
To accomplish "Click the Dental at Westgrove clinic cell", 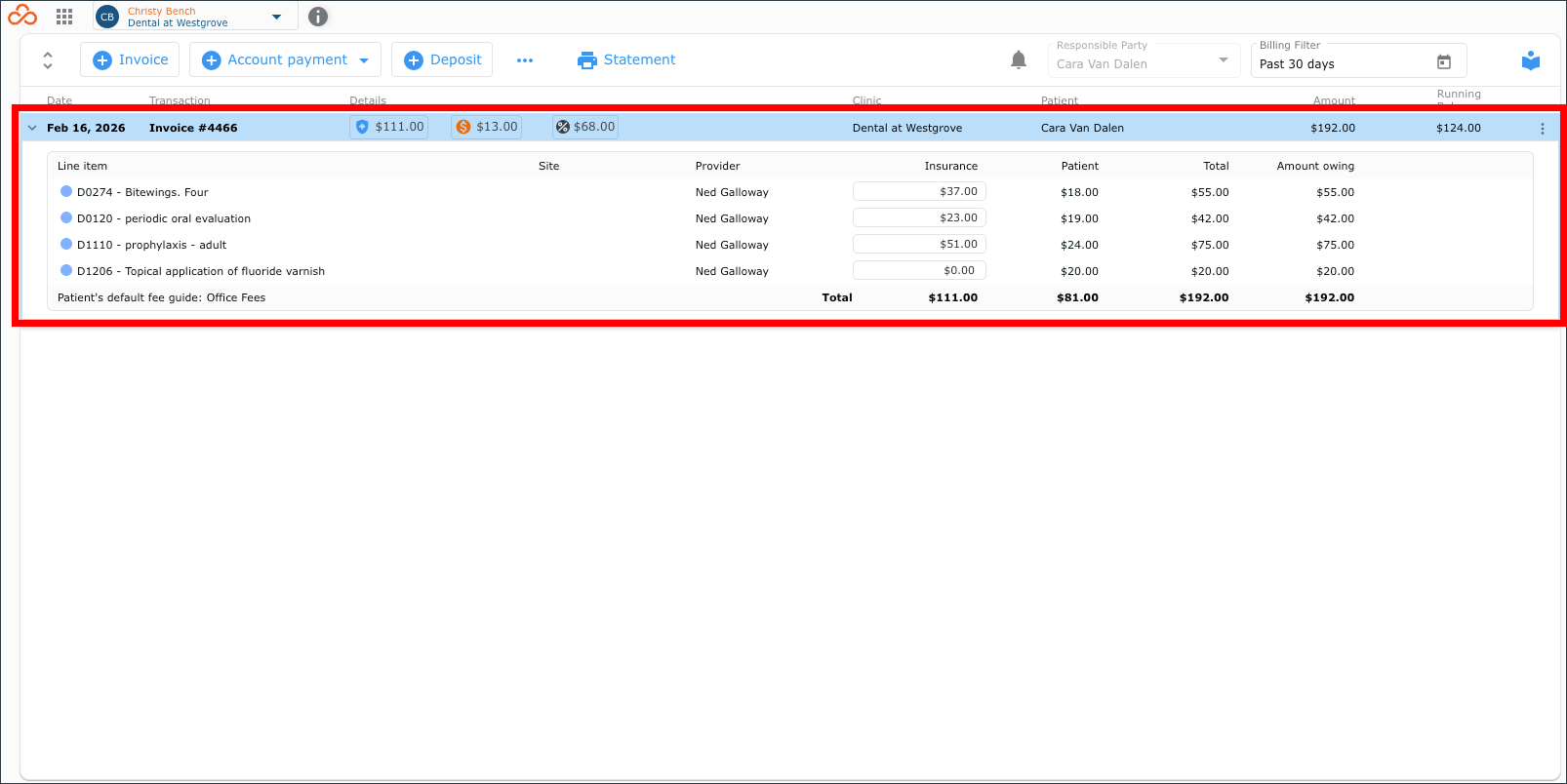I will [x=907, y=128].
